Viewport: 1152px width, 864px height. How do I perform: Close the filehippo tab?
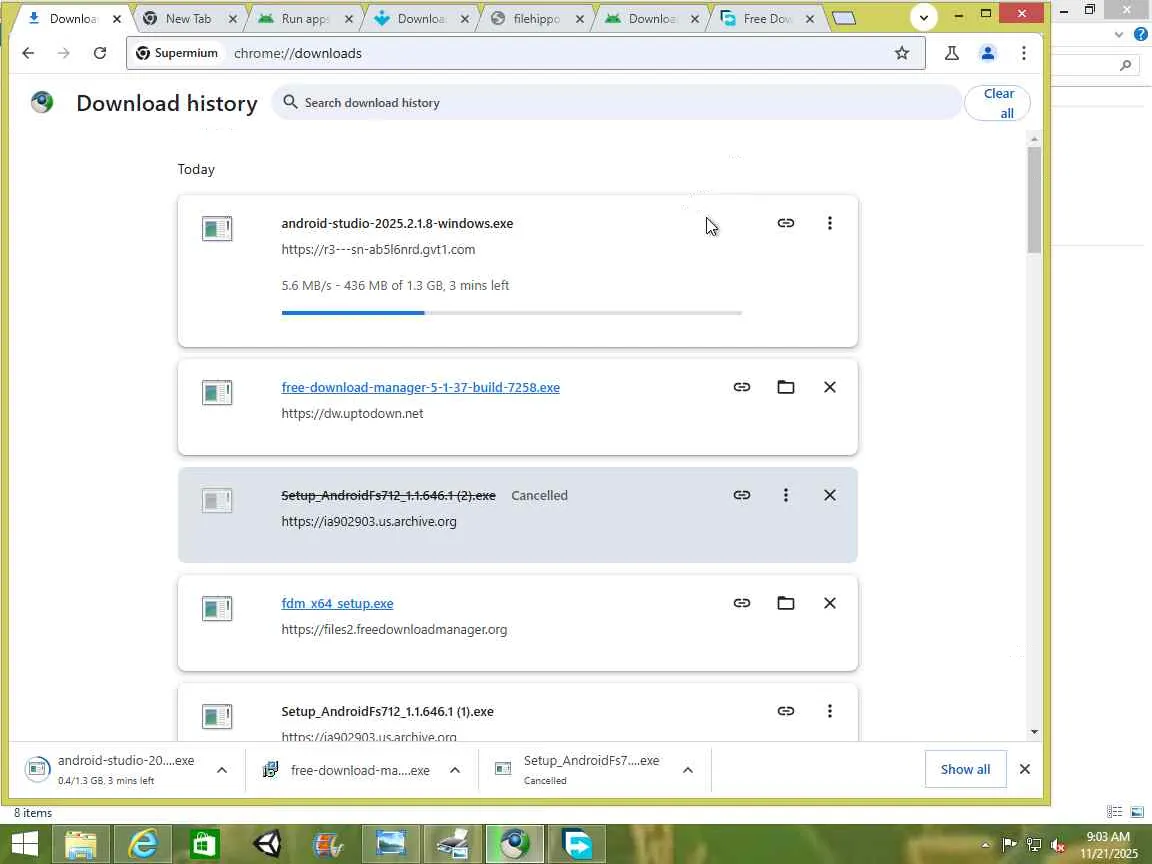580,19
